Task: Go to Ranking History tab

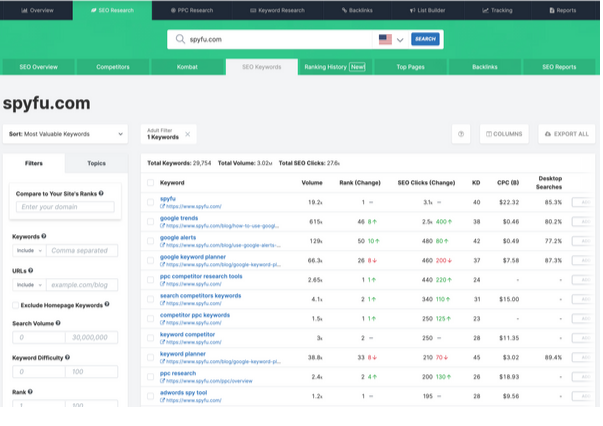Action: click(x=335, y=67)
